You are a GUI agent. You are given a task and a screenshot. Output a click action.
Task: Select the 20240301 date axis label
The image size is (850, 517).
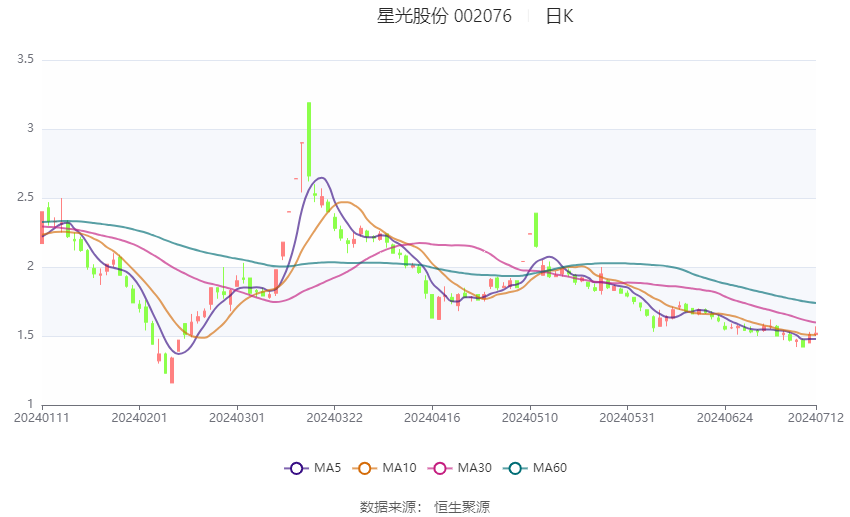point(237,418)
